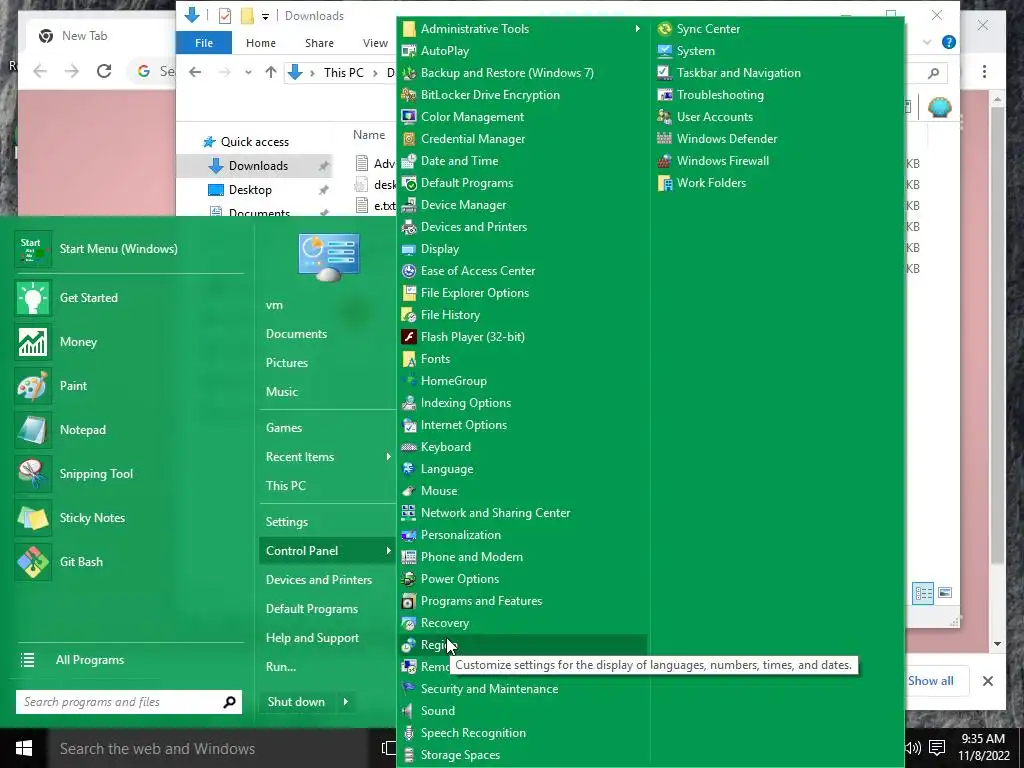This screenshot has width=1024, height=768.
Task: Click Credential Manager icon
Action: tap(409, 139)
